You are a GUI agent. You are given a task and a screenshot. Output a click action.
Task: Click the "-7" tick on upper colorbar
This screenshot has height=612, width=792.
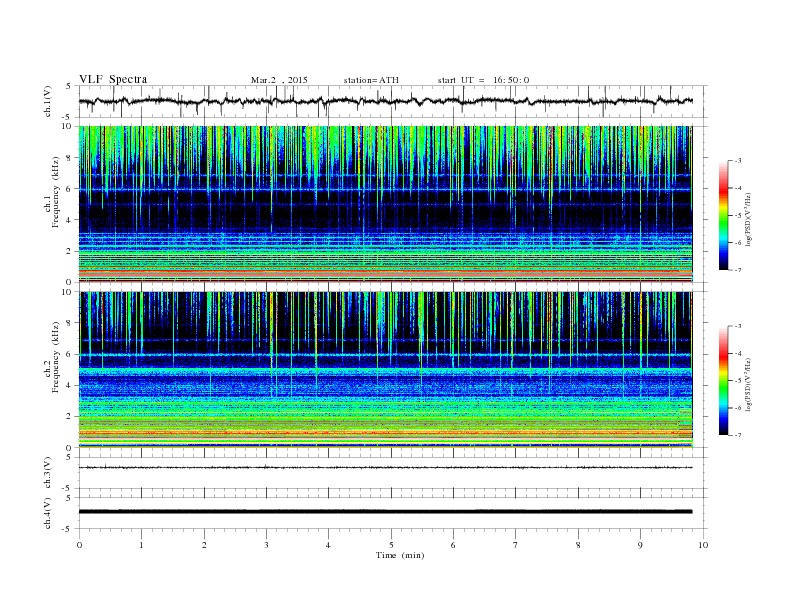coord(738,270)
